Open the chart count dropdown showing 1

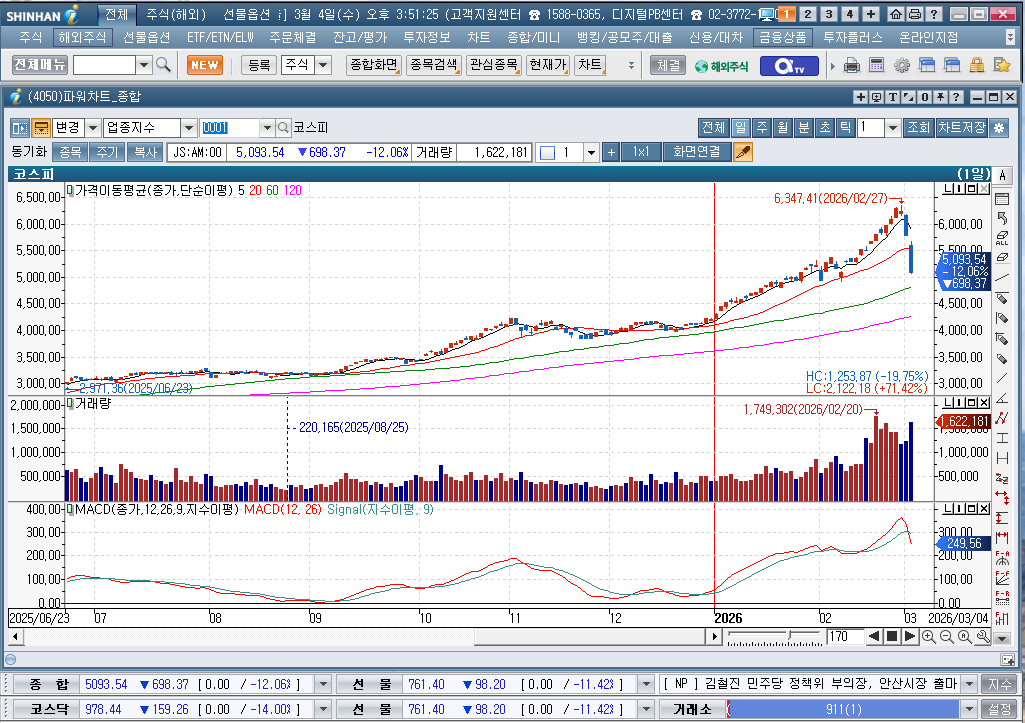coord(591,152)
